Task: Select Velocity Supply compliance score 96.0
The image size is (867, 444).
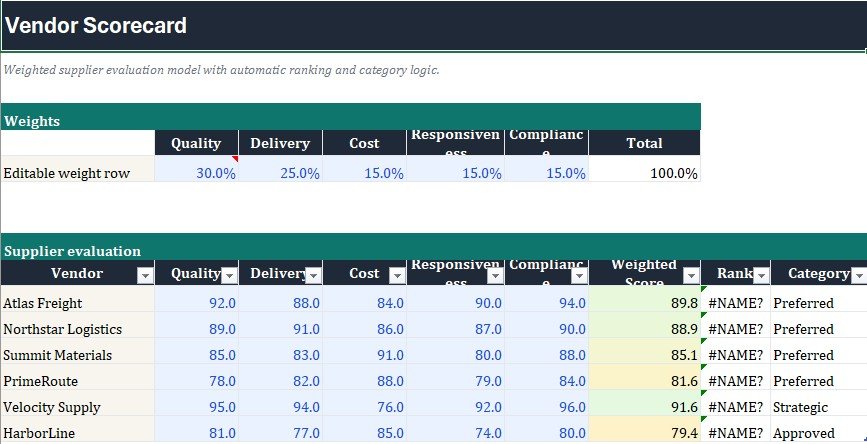Action: click(x=546, y=403)
